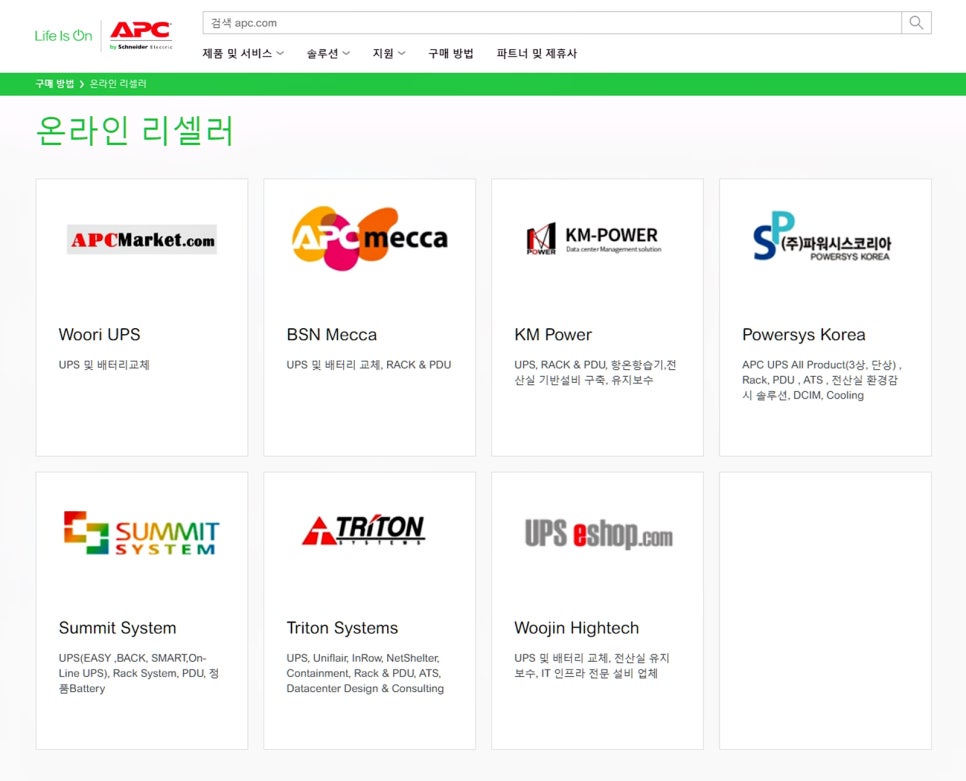Open the APCMarket.com logo
The image size is (966, 781).
[142, 240]
